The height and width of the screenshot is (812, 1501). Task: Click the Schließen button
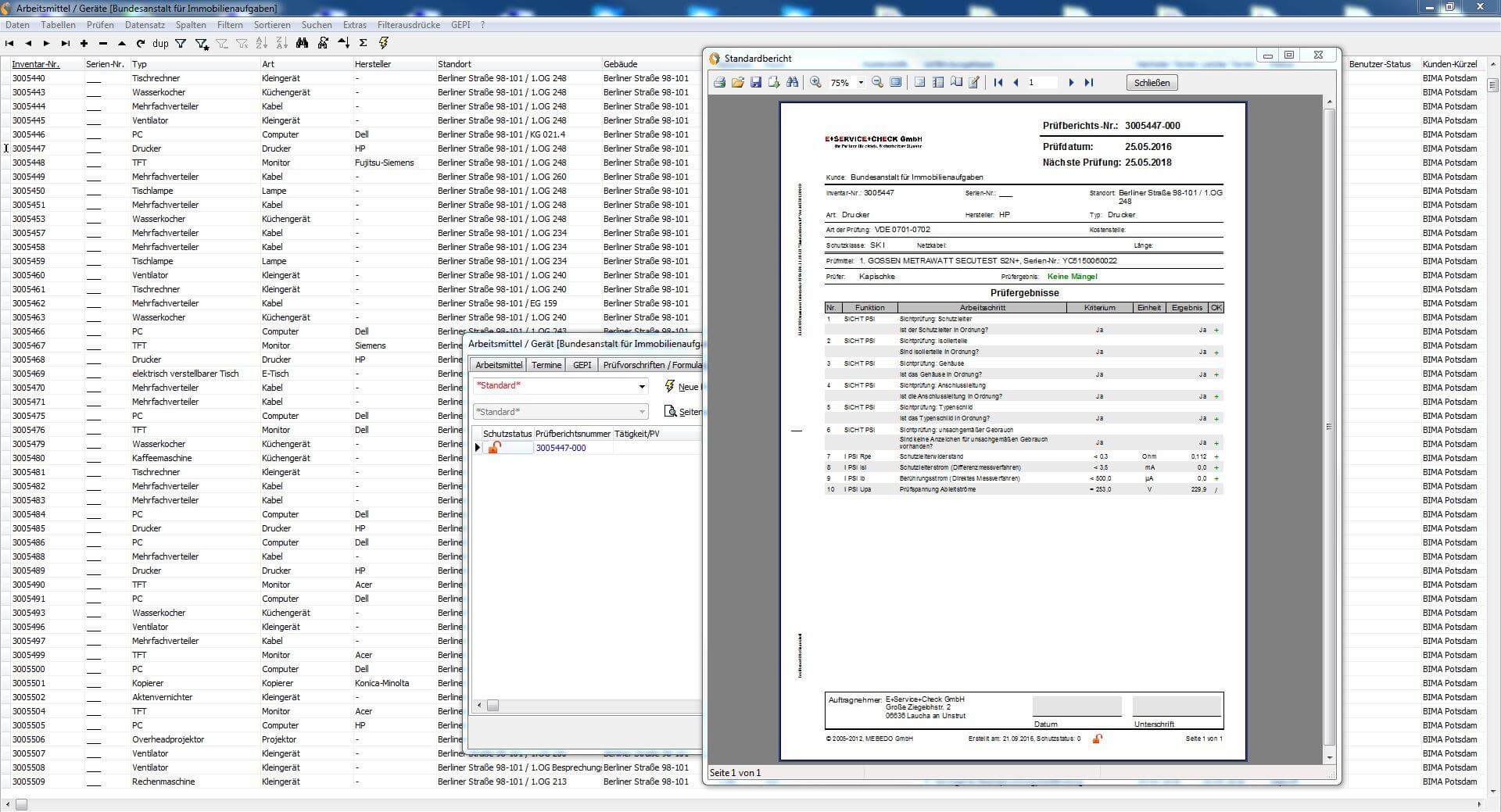coord(1152,83)
